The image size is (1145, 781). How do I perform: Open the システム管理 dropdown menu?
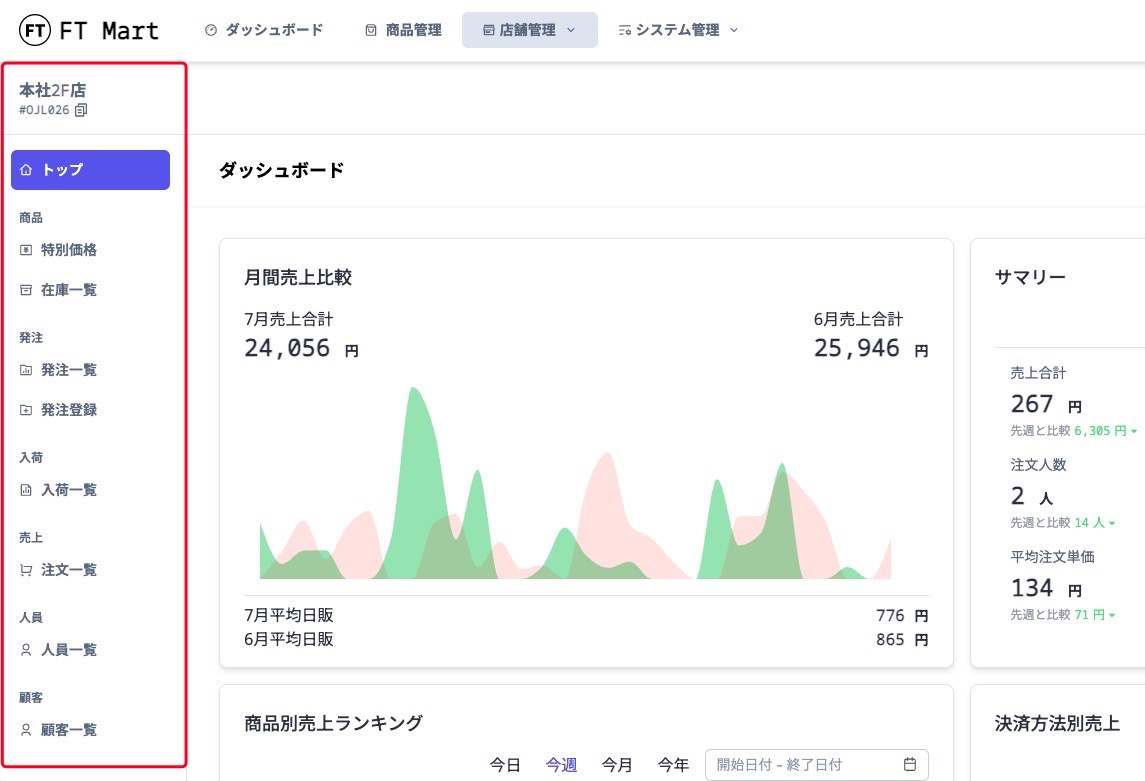(677, 30)
